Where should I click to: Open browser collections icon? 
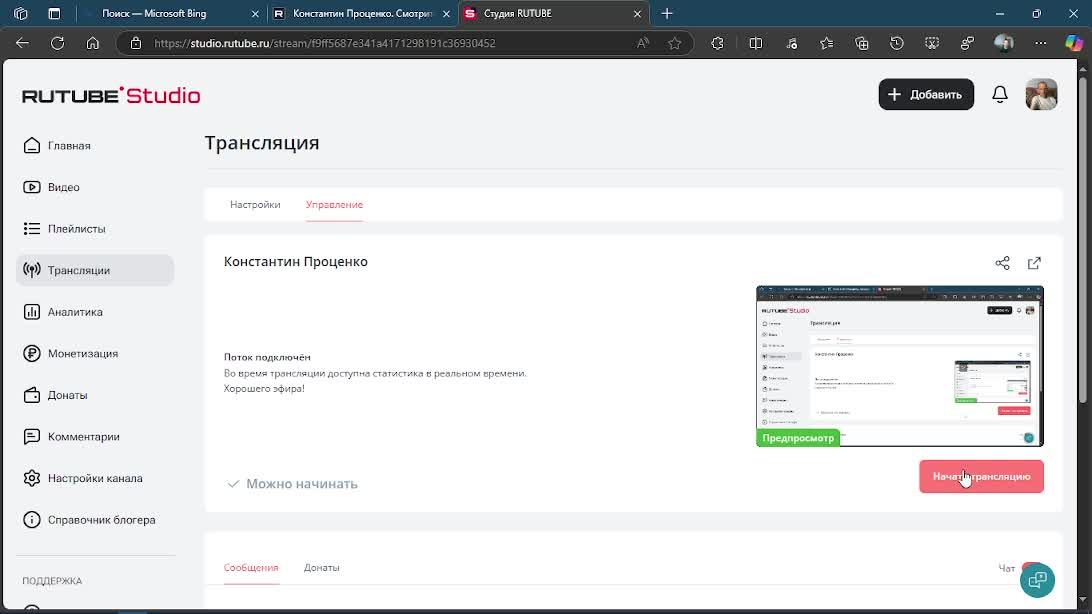click(861, 43)
